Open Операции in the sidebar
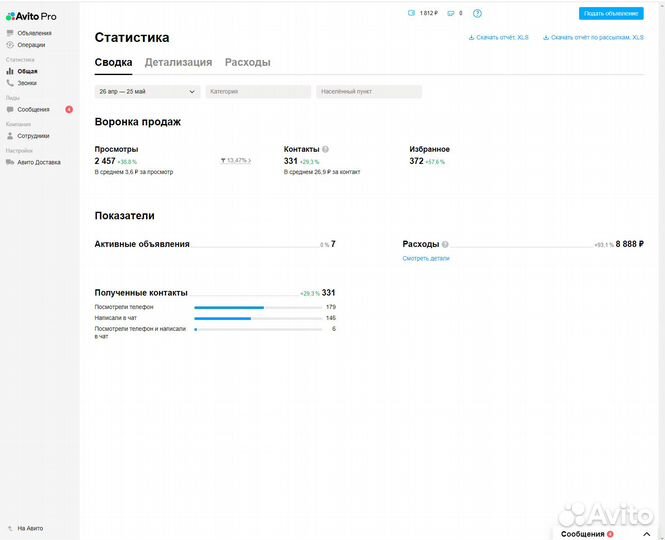The height and width of the screenshot is (540, 665). (x=31, y=45)
